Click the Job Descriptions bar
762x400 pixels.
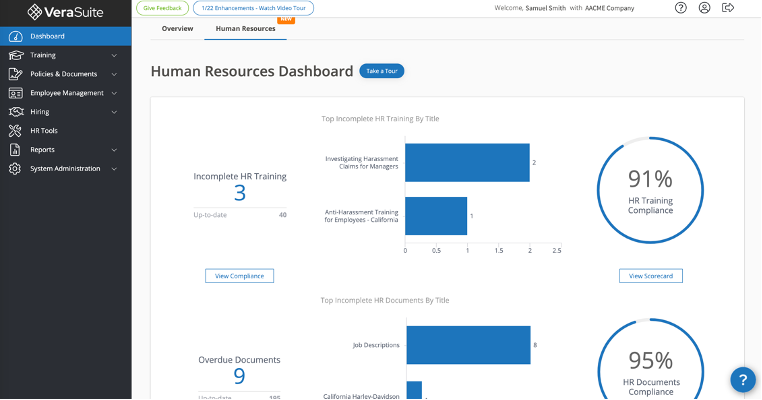coord(468,345)
